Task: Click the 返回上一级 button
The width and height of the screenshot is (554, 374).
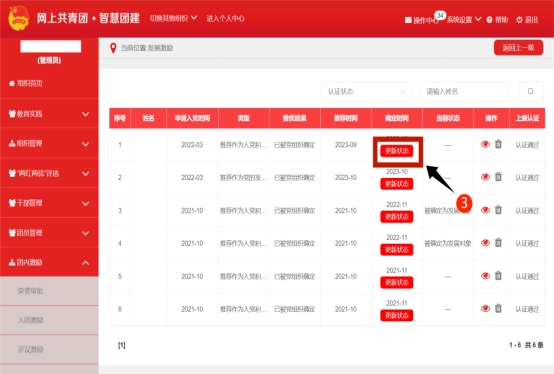Action: [x=518, y=48]
